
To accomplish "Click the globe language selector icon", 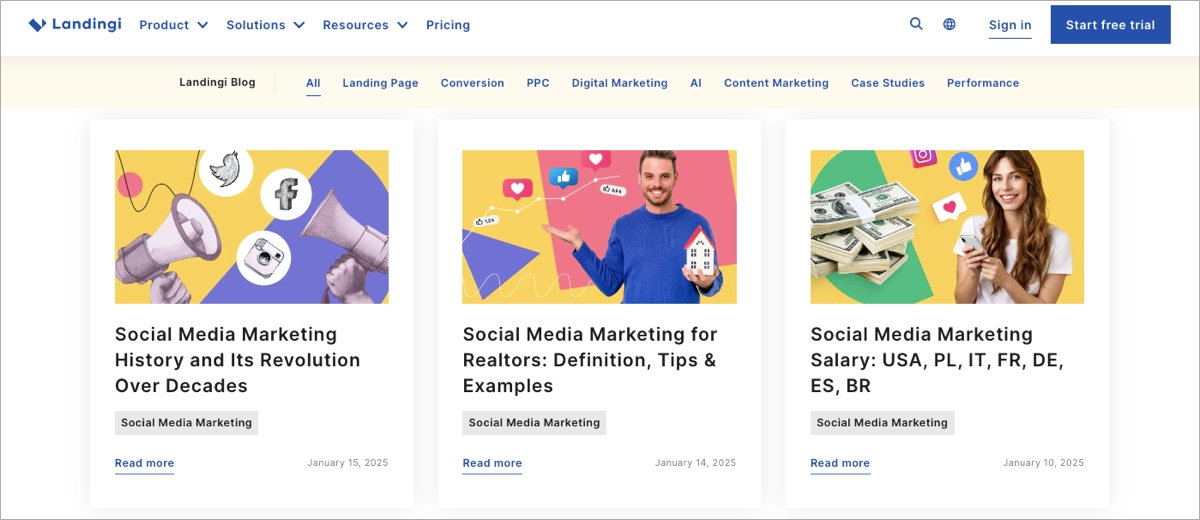I will (x=949, y=24).
